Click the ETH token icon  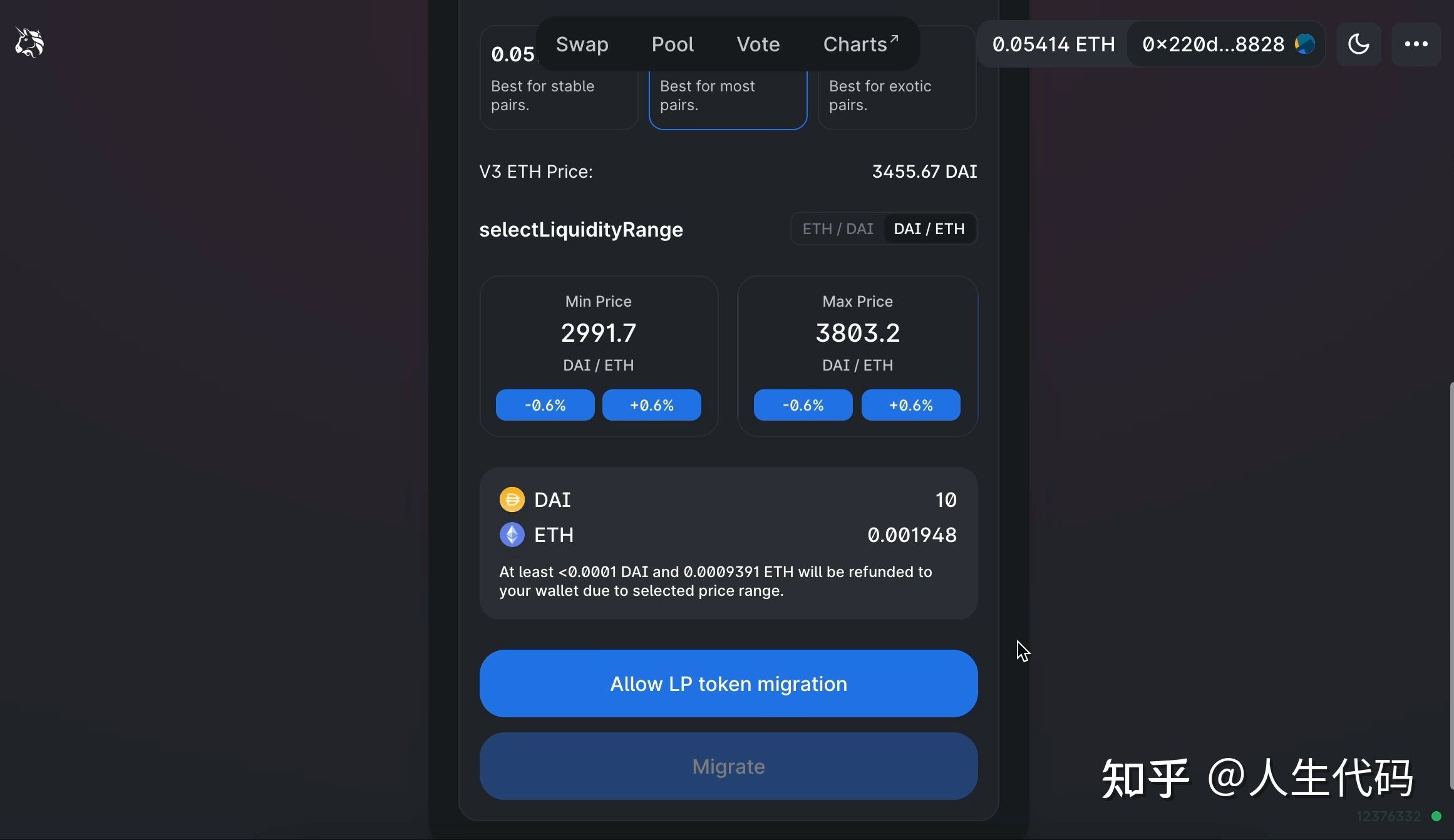tap(511, 535)
